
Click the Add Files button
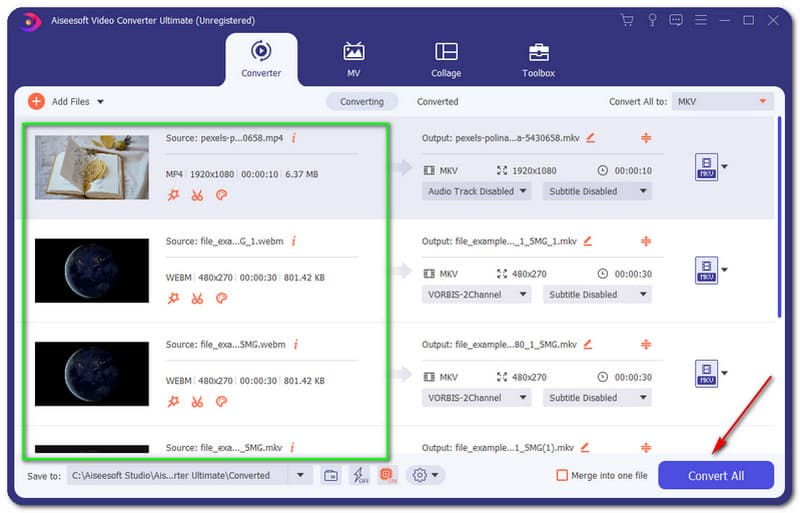click(66, 101)
